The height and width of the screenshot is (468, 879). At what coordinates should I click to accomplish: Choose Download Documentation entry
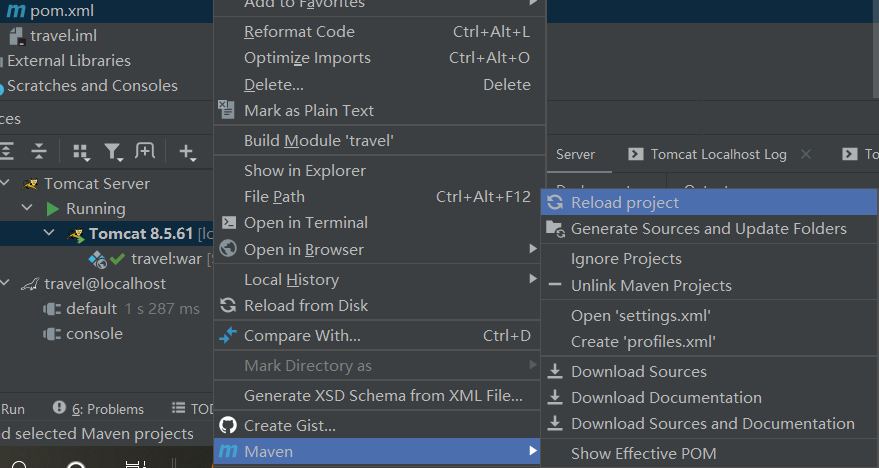click(709, 397)
